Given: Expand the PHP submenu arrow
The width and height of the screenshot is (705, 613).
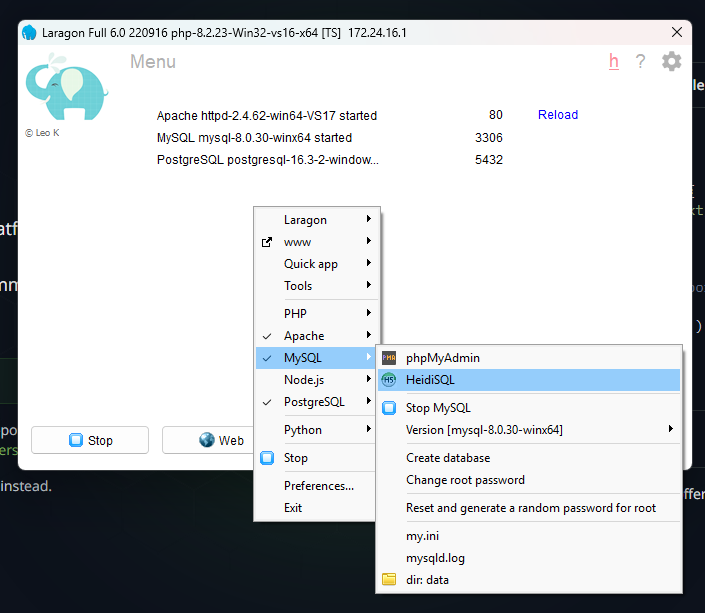Looking at the screenshot, I should click(369, 313).
